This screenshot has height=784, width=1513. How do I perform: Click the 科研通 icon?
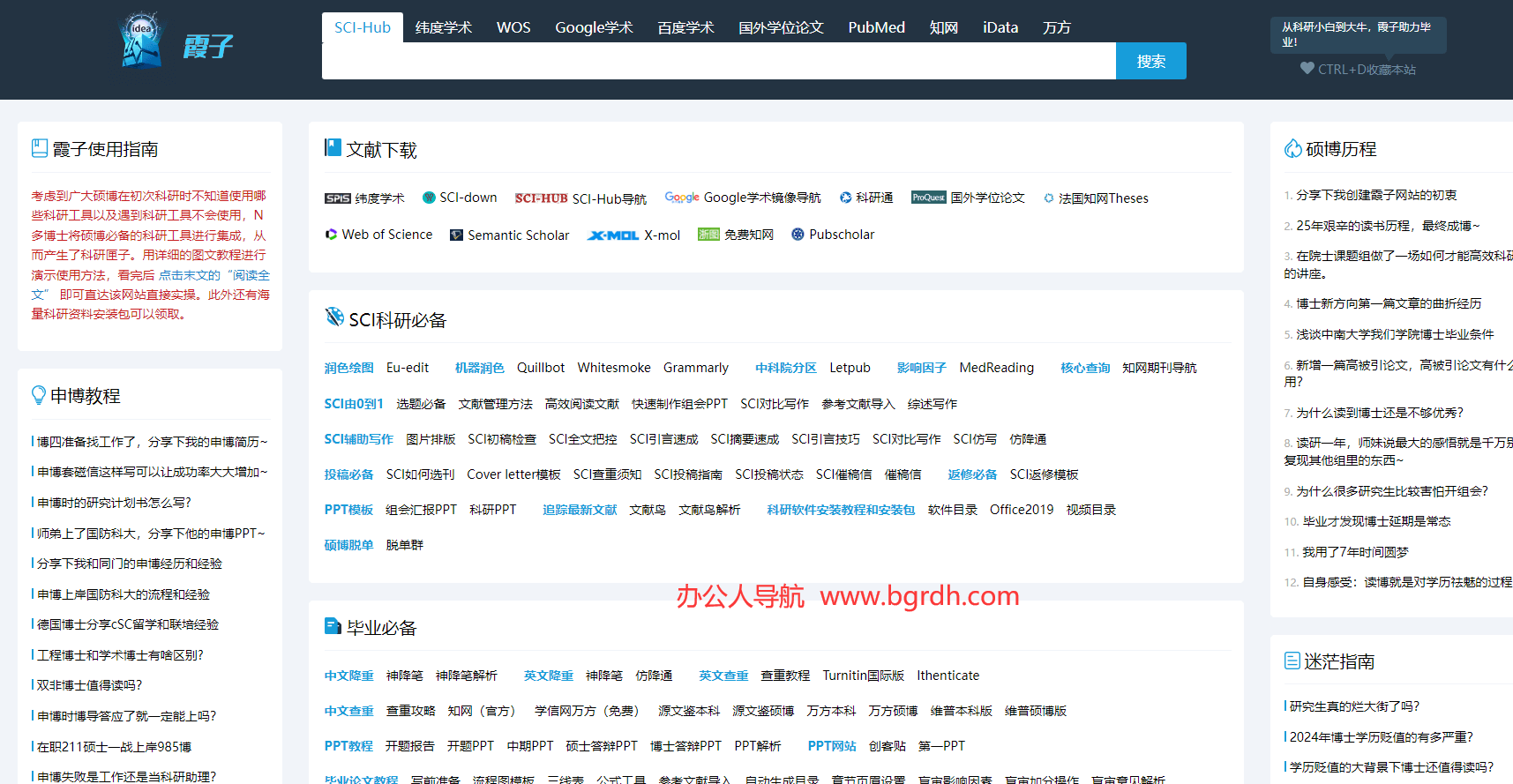845,198
